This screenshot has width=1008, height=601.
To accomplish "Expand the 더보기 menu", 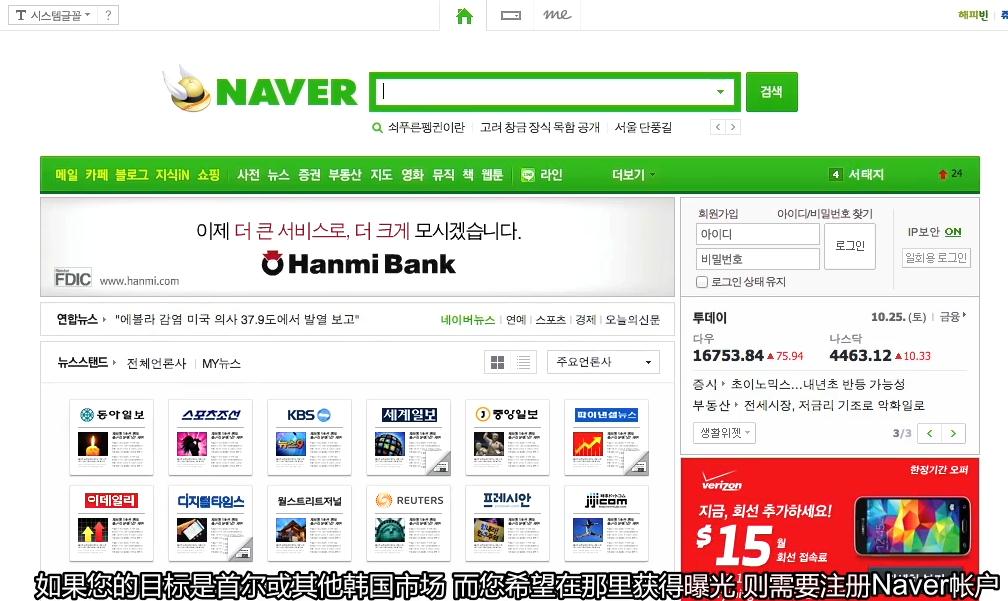I will point(633,175).
